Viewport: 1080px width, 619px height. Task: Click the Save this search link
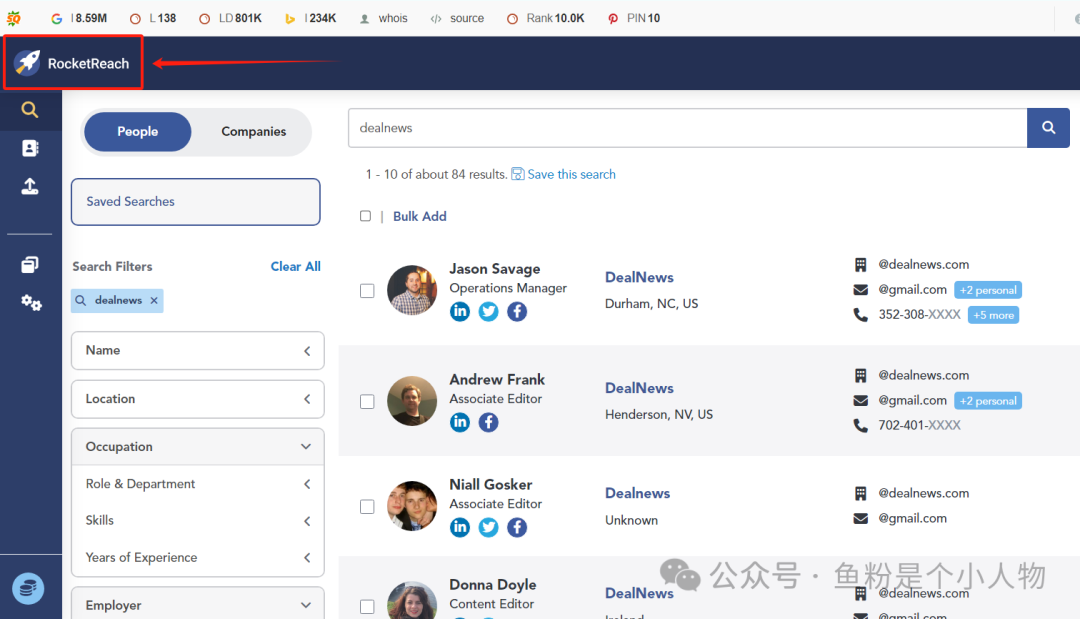(571, 174)
